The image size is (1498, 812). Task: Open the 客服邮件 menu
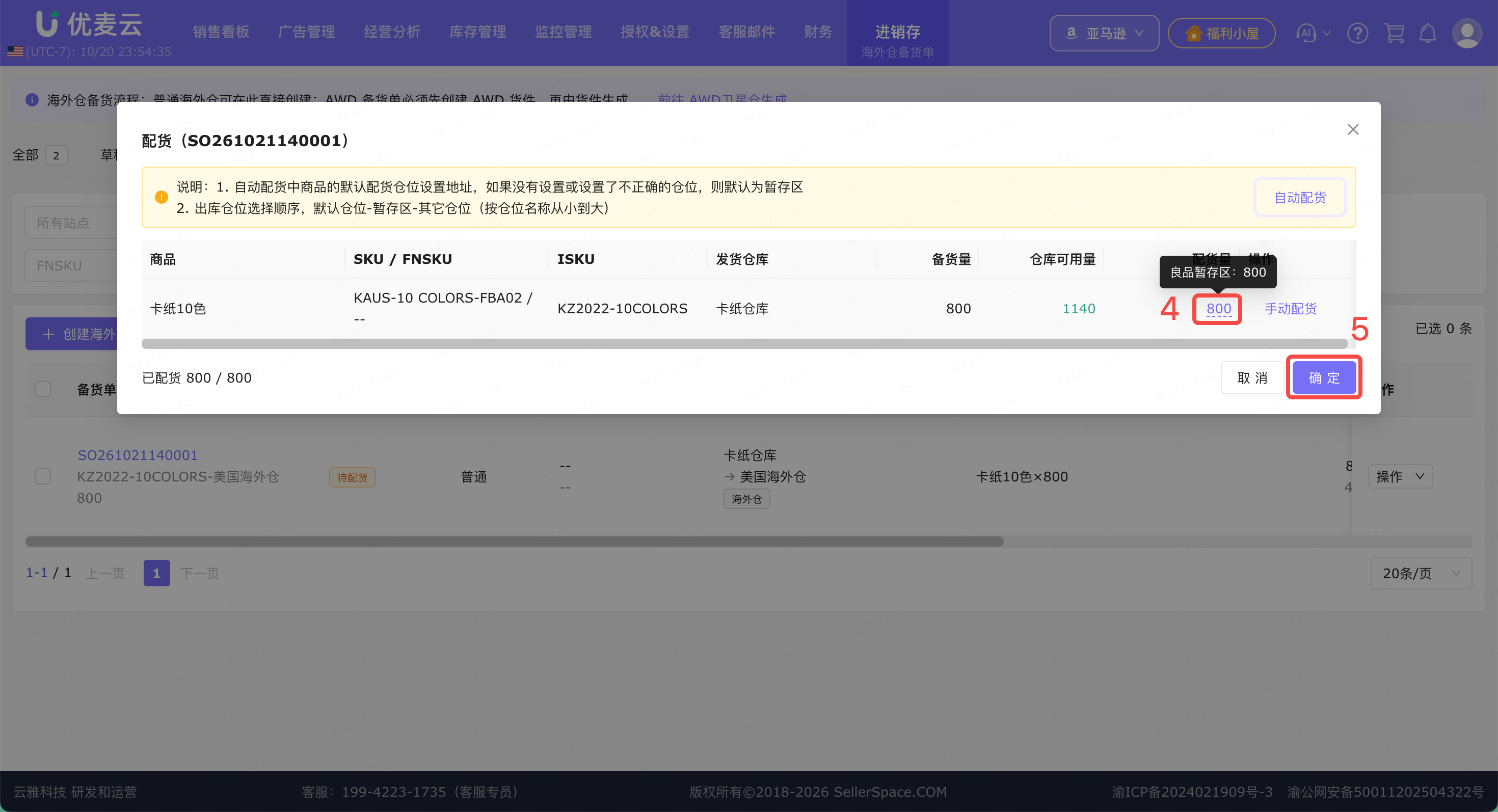coord(746,32)
